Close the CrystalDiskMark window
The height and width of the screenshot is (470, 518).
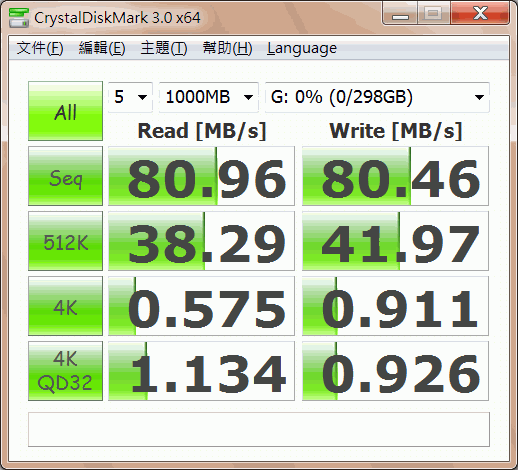tap(480, 14)
